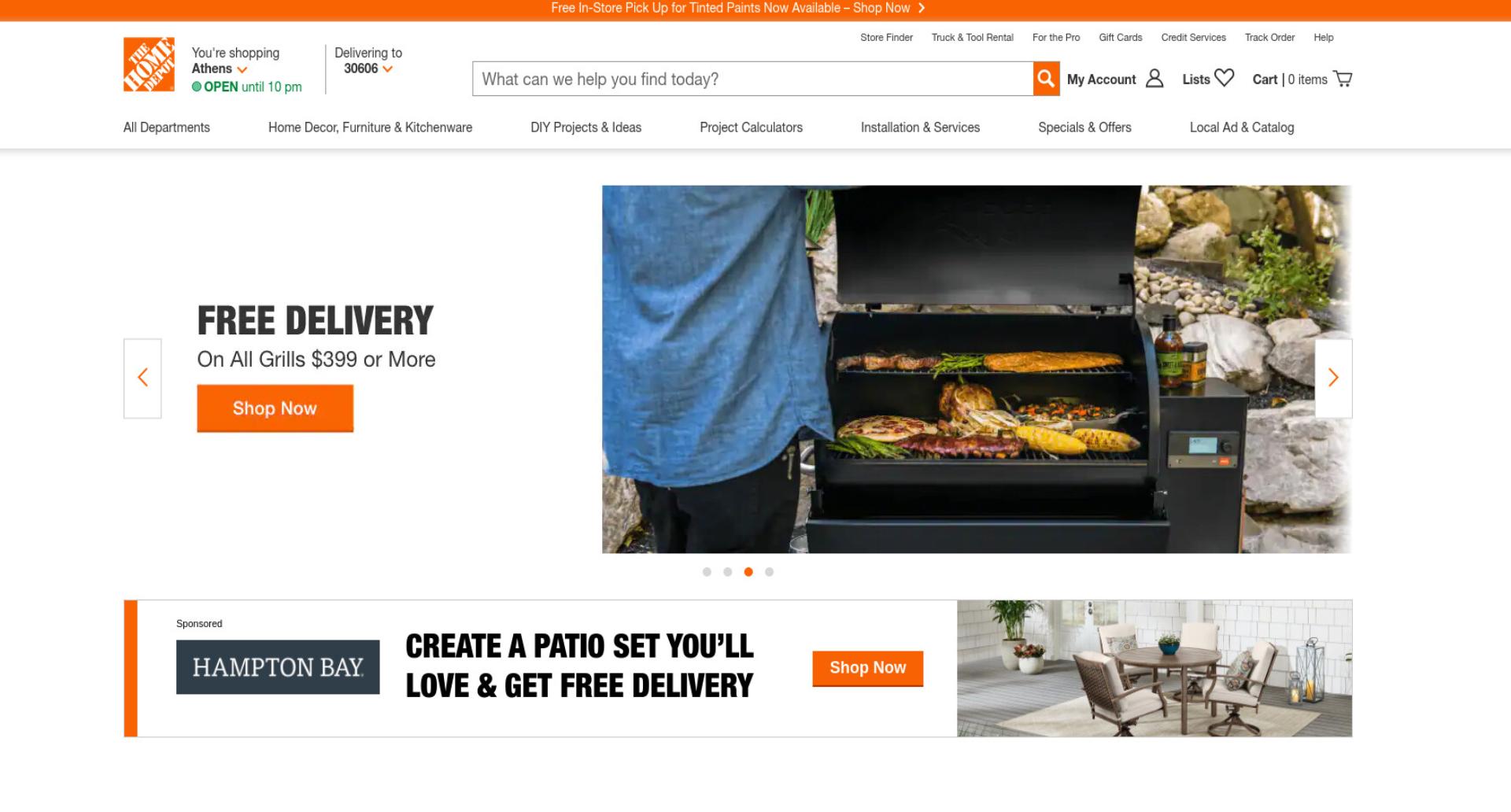Click the Home Depot logo
1511x812 pixels.
149,64
